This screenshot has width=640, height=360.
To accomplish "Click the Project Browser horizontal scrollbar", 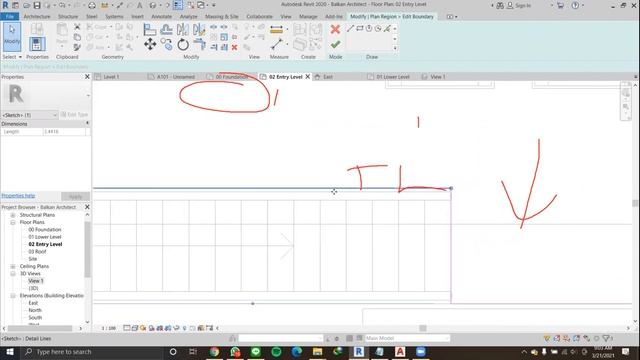I will click(x=40, y=328).
